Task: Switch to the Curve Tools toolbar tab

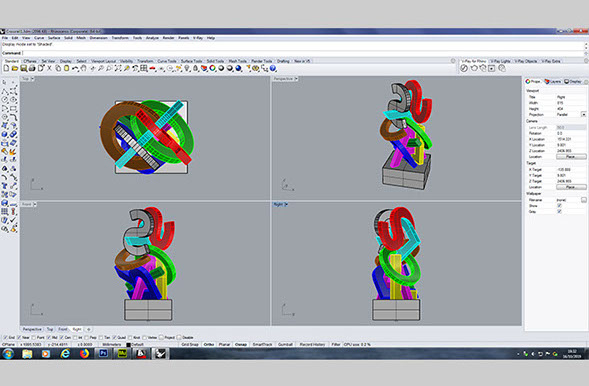Action: tap(166, 61)
